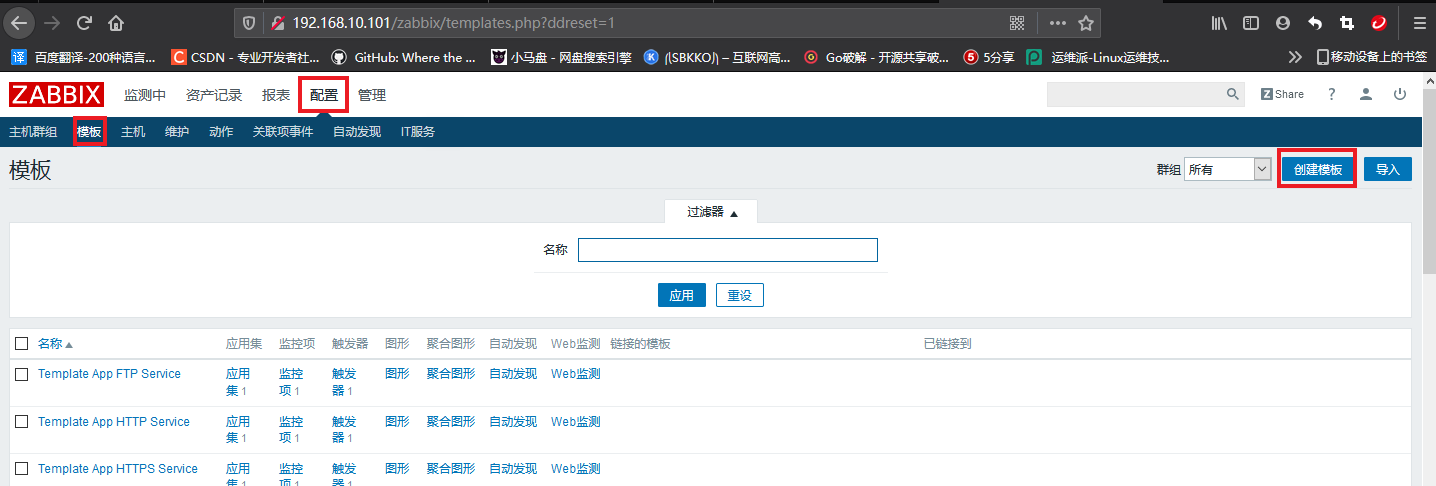The height and width of the screenshot is (486, 1436).
Task: Open the QR code icon in address bar
Action: click(x=1017, y=22)
